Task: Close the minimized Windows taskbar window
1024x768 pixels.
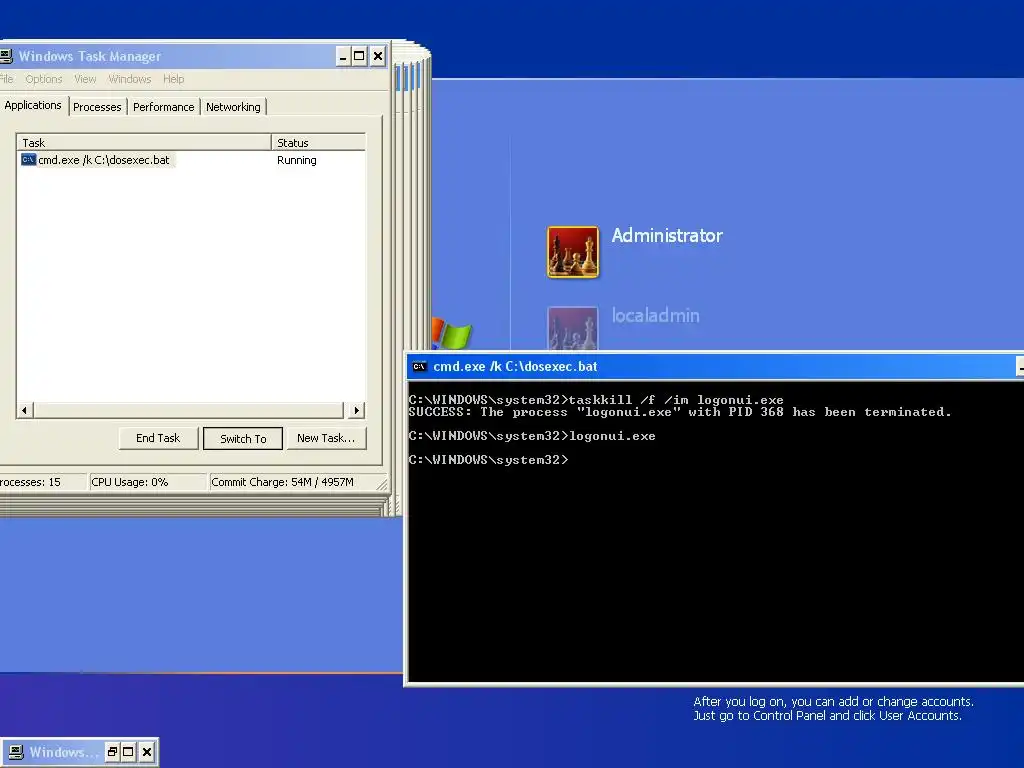Action: tap(147, 752)
